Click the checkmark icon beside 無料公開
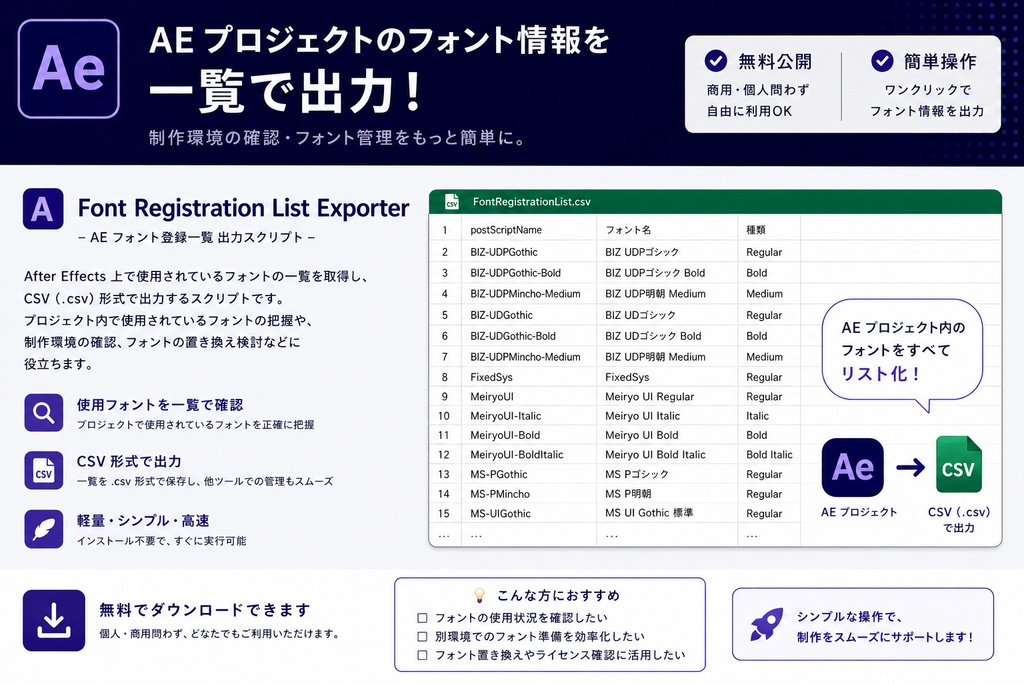 point(716,61)
